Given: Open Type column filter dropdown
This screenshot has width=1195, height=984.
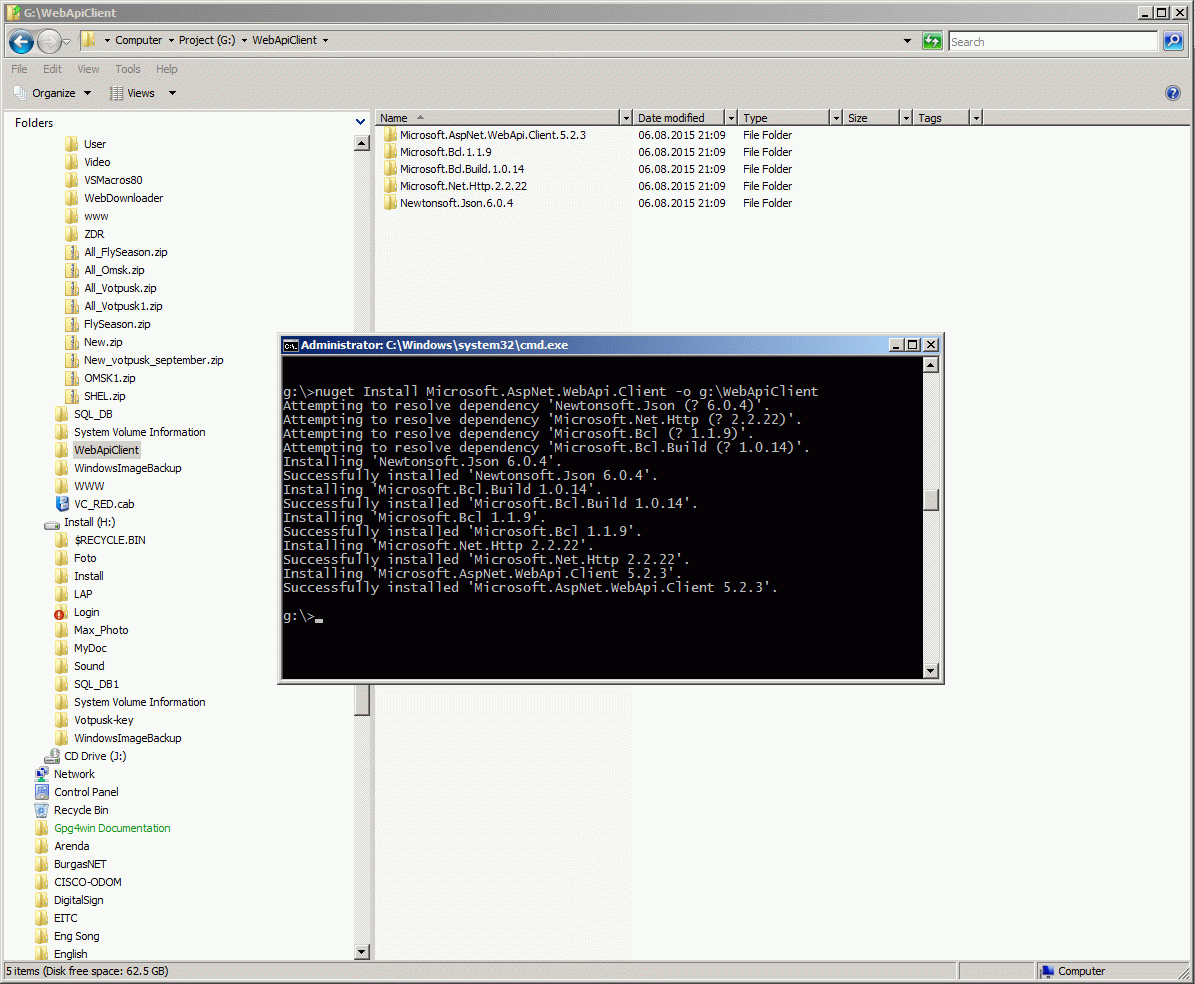Looking at the screenshot, I should point(836,117).
